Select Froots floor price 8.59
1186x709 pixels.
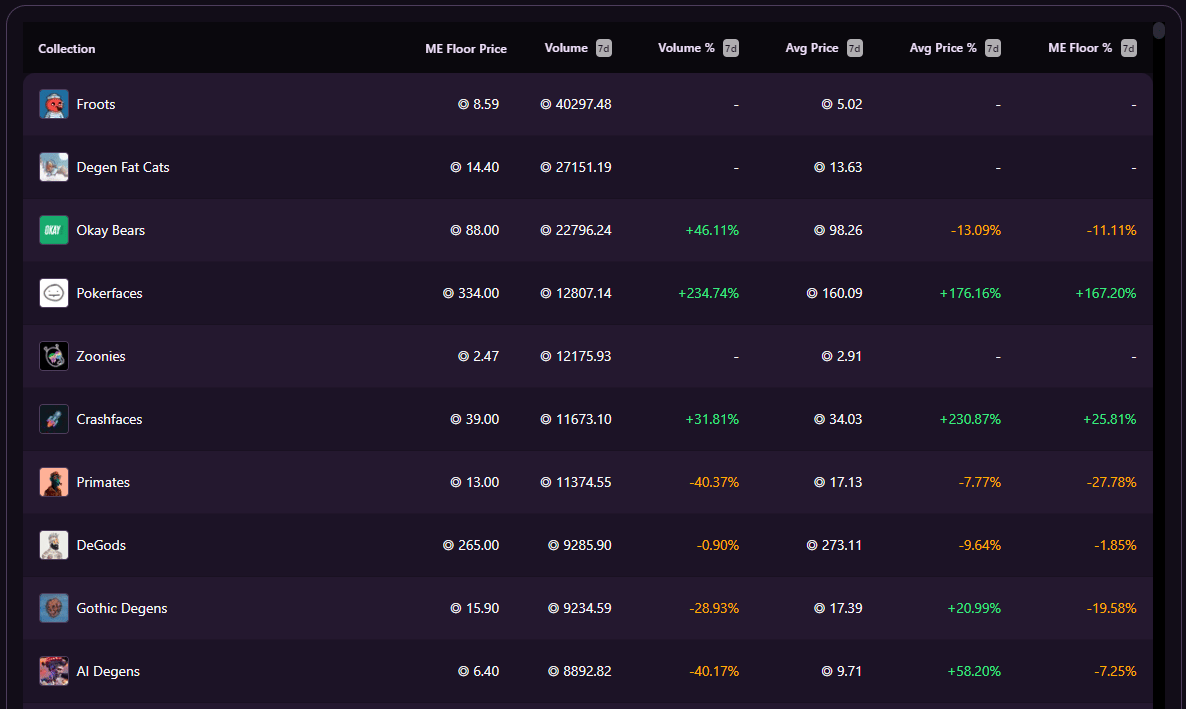tap(479, 104)
